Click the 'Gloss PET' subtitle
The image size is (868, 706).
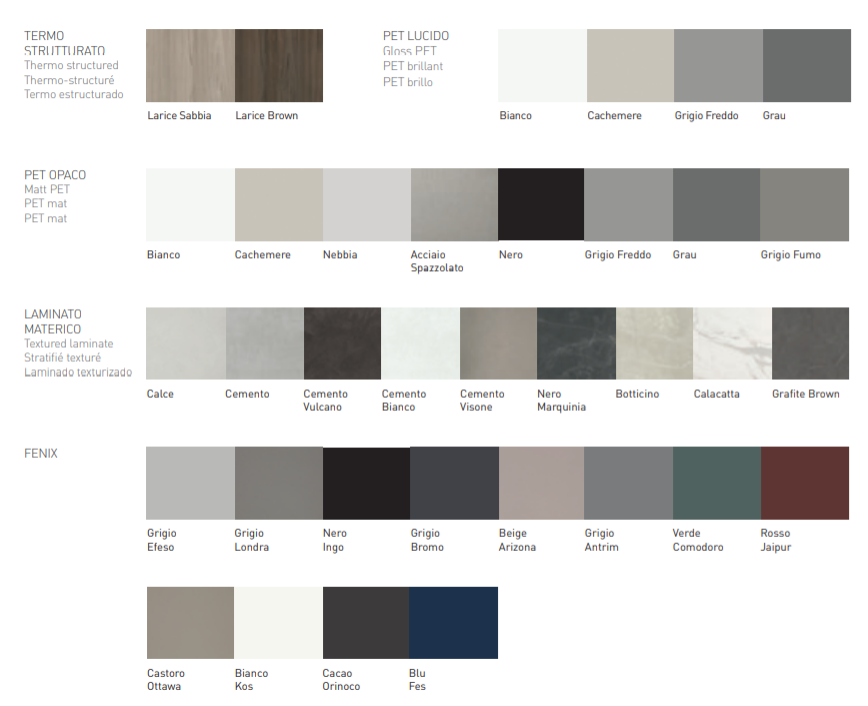point(410,51)
